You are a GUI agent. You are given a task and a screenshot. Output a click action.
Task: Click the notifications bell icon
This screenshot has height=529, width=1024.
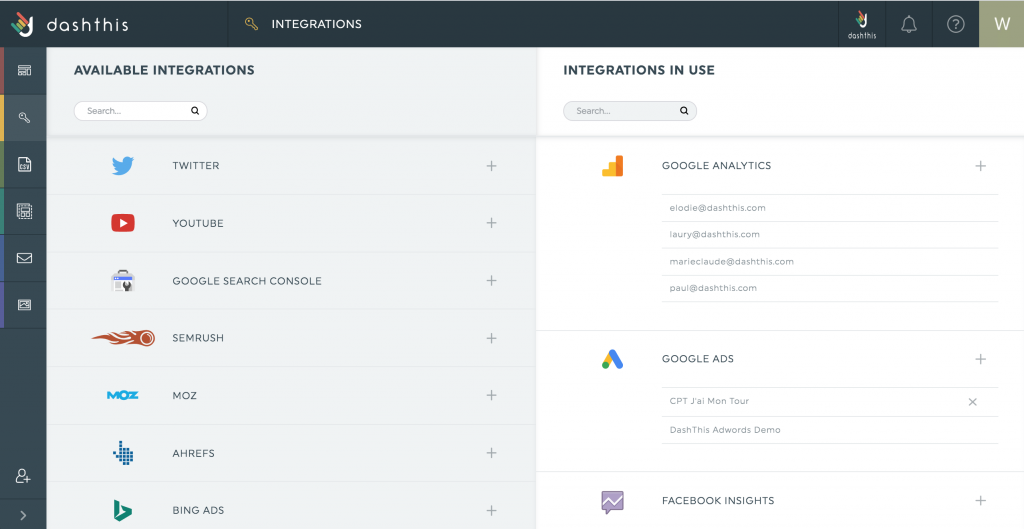click(x=908, y=24)
